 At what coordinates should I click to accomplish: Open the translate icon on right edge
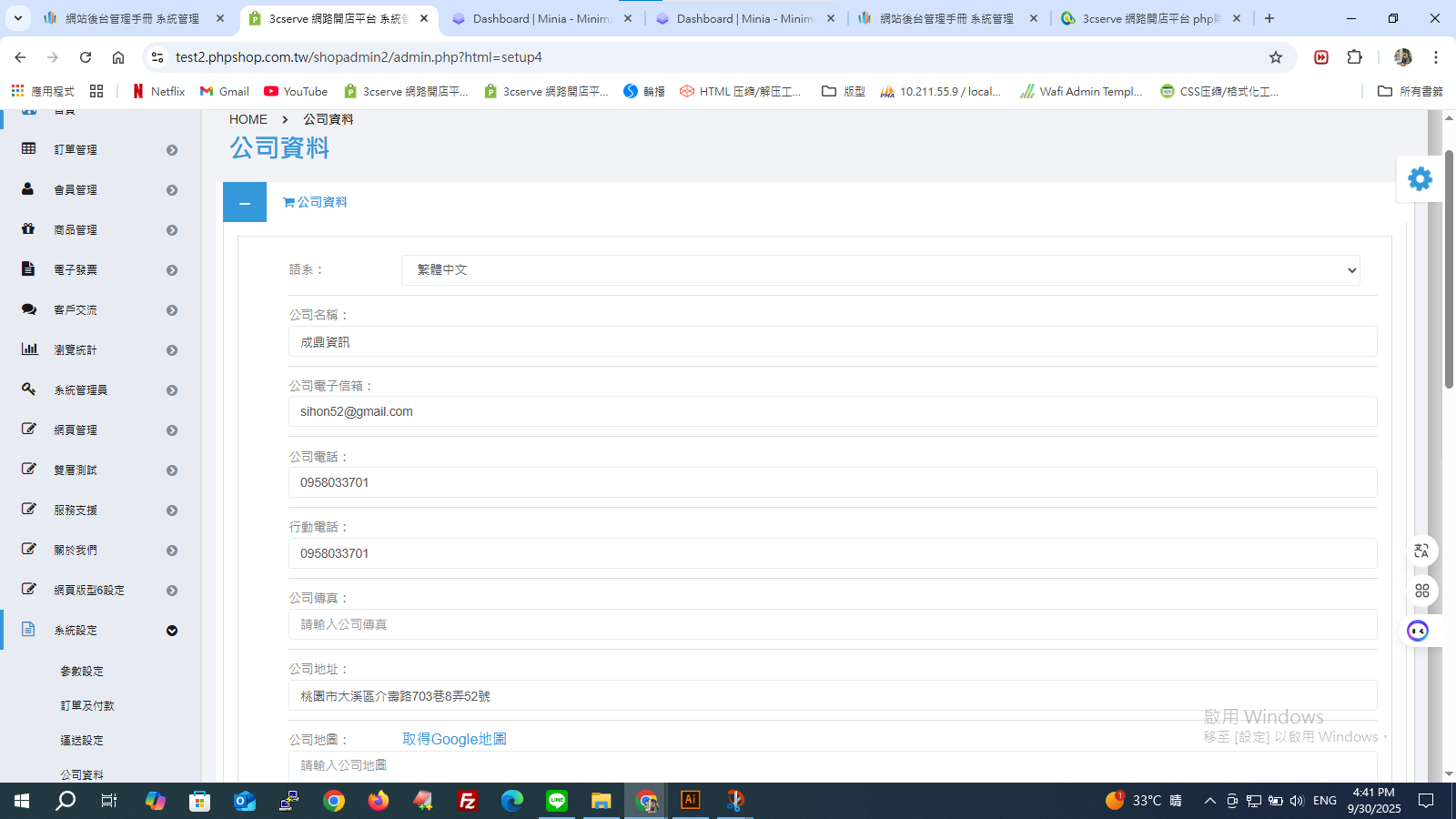click(x=1421, y=551)
